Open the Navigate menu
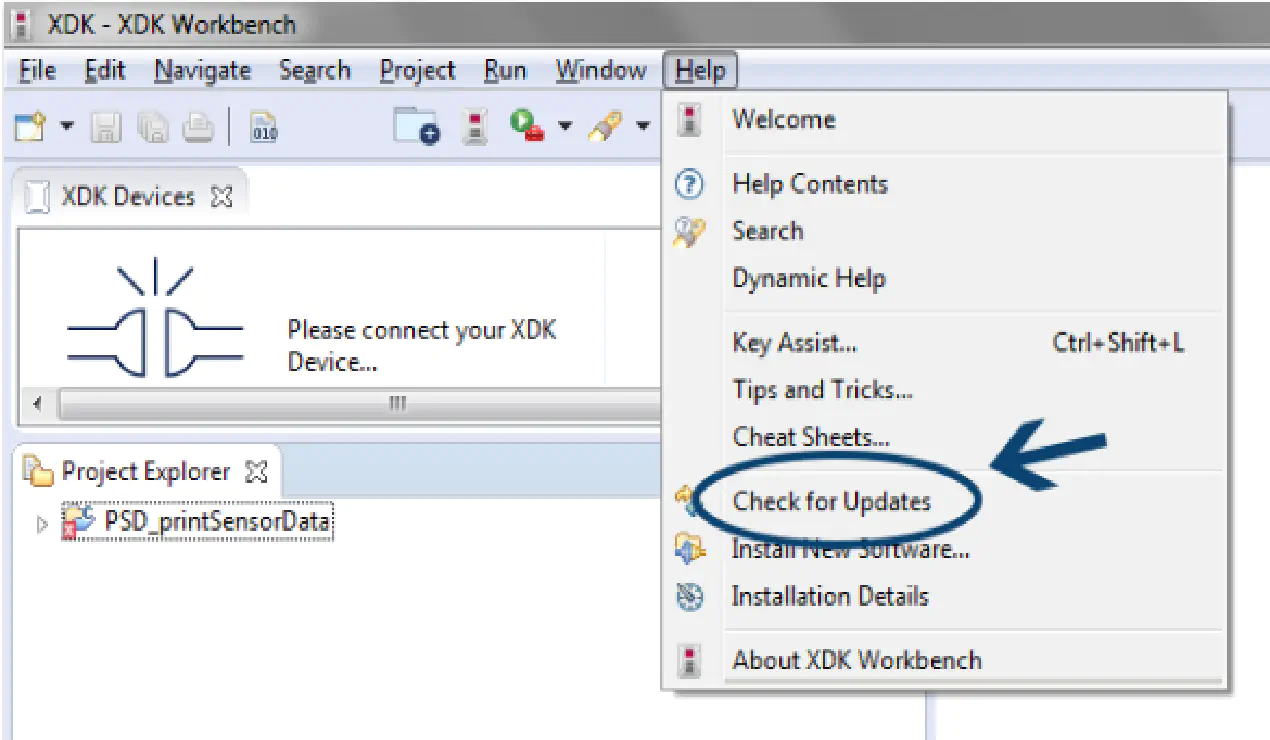 tap(202, 71)
